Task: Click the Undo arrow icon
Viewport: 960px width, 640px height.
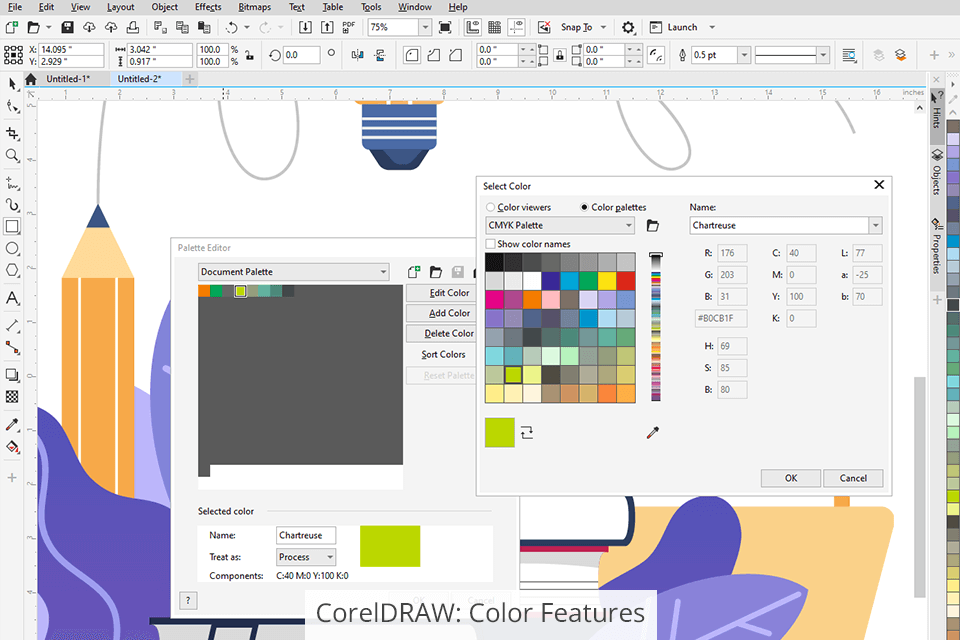Action: click(231, 27)
